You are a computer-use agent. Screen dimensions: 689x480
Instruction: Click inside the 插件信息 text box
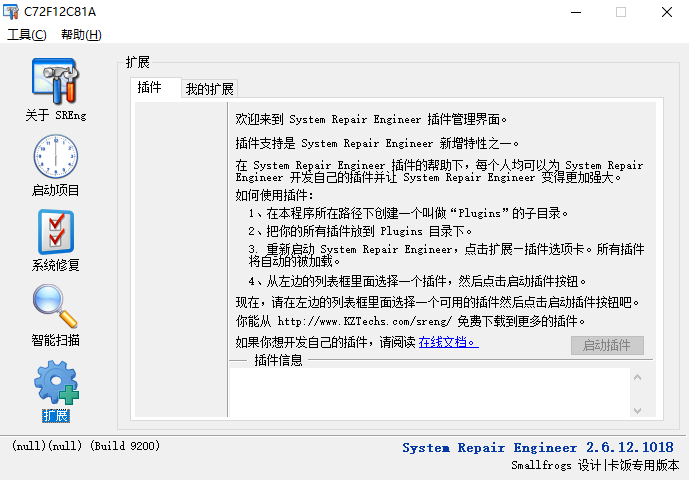(430, 392)
